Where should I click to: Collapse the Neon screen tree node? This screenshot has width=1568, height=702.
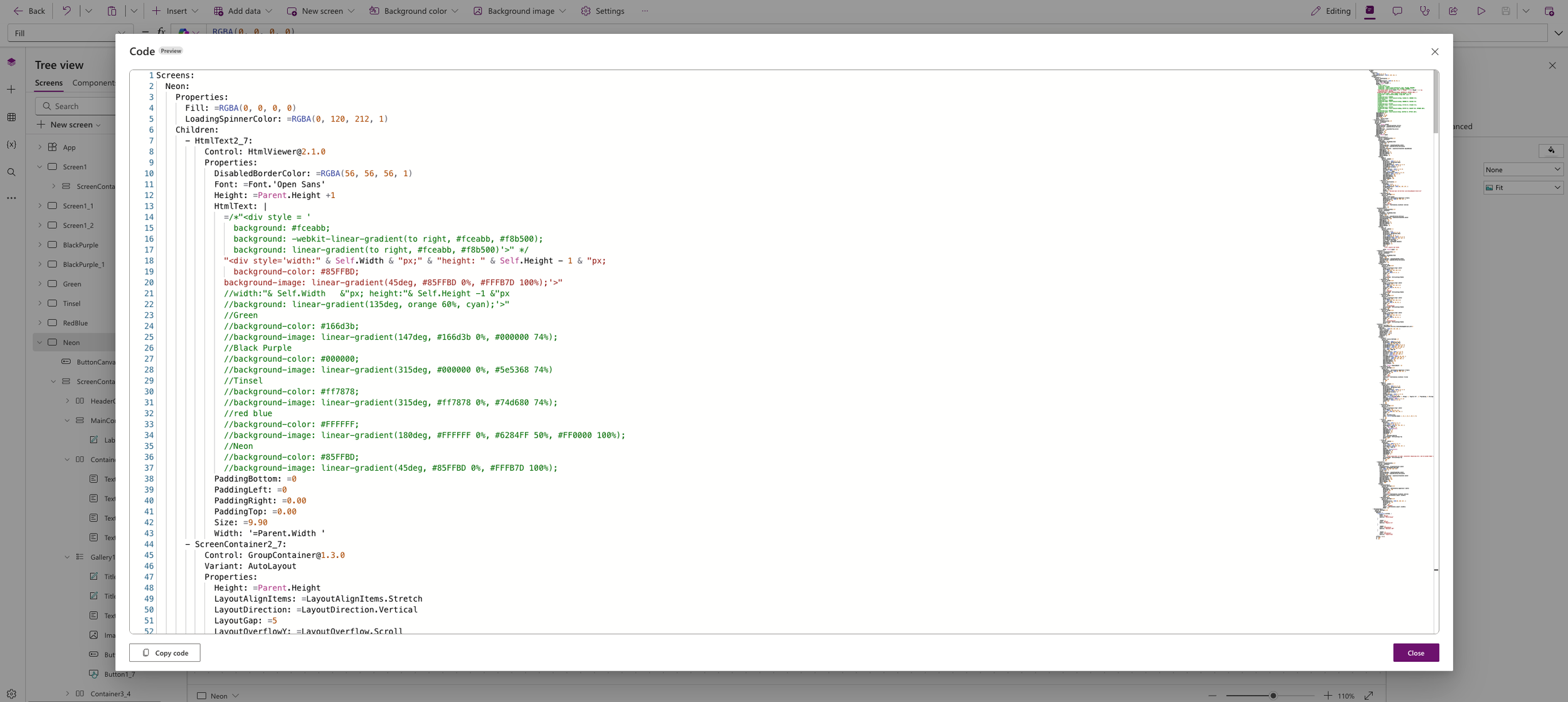tap(40, 342)
